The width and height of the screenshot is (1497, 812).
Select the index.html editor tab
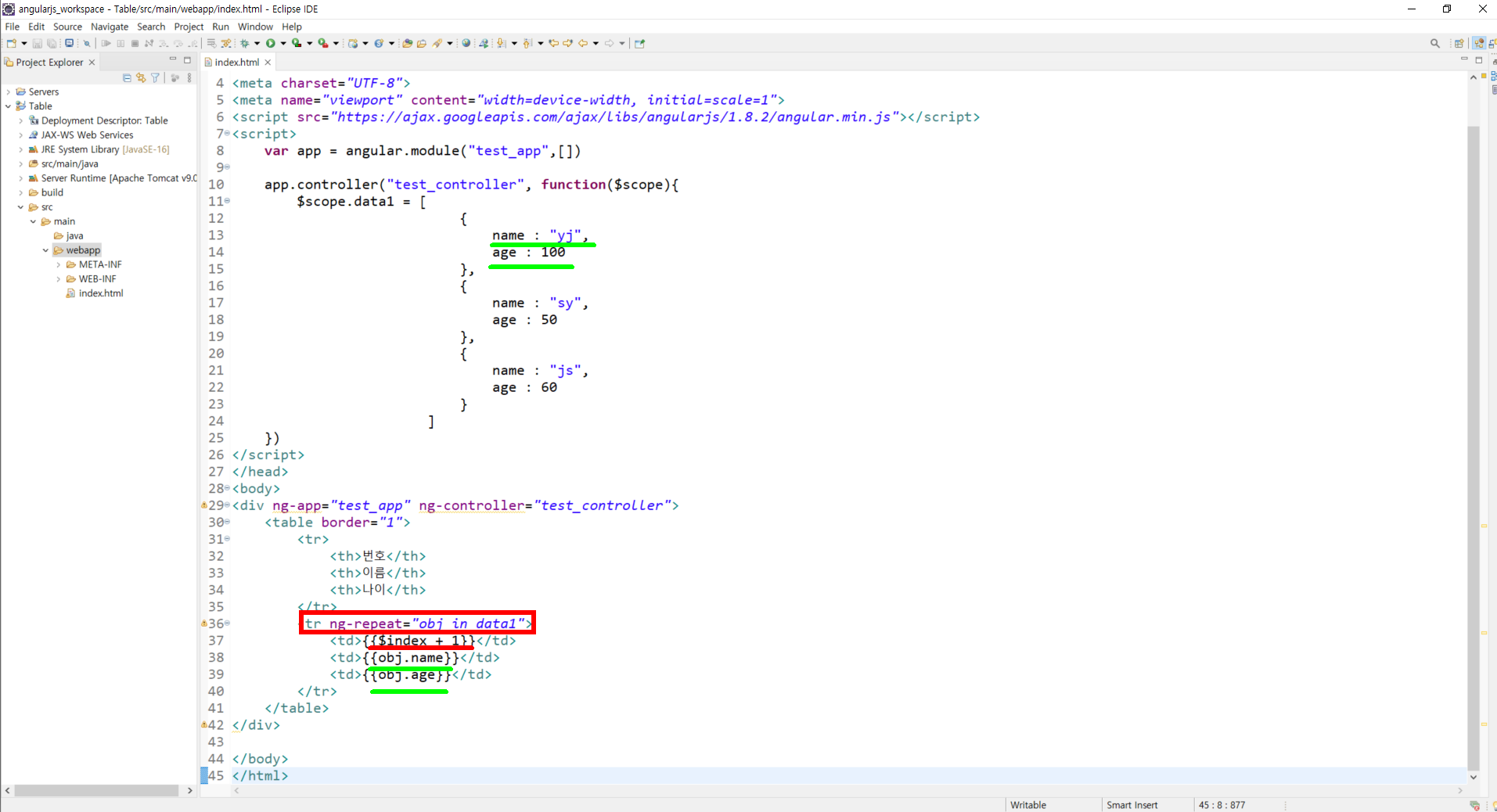[236, 62]
